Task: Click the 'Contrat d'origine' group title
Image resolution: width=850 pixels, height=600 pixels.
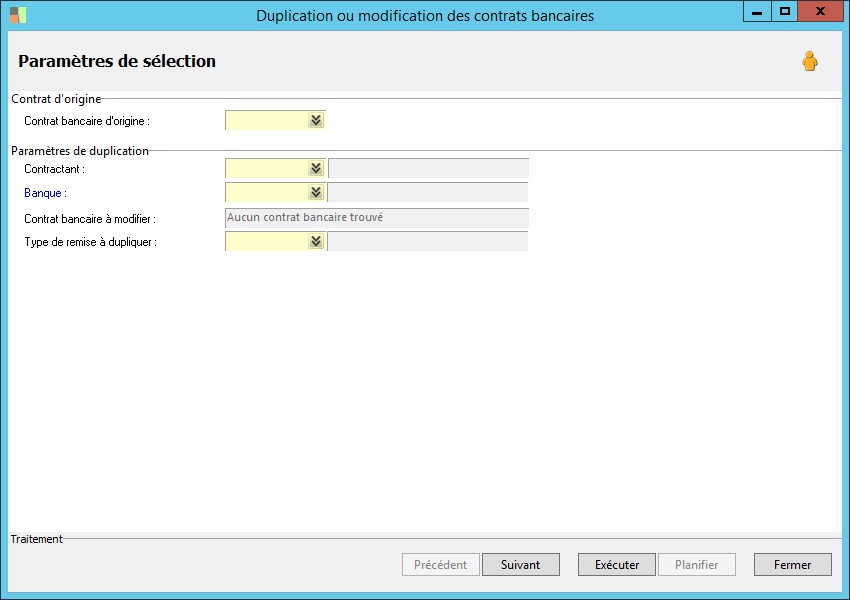Action: [56, 99]
